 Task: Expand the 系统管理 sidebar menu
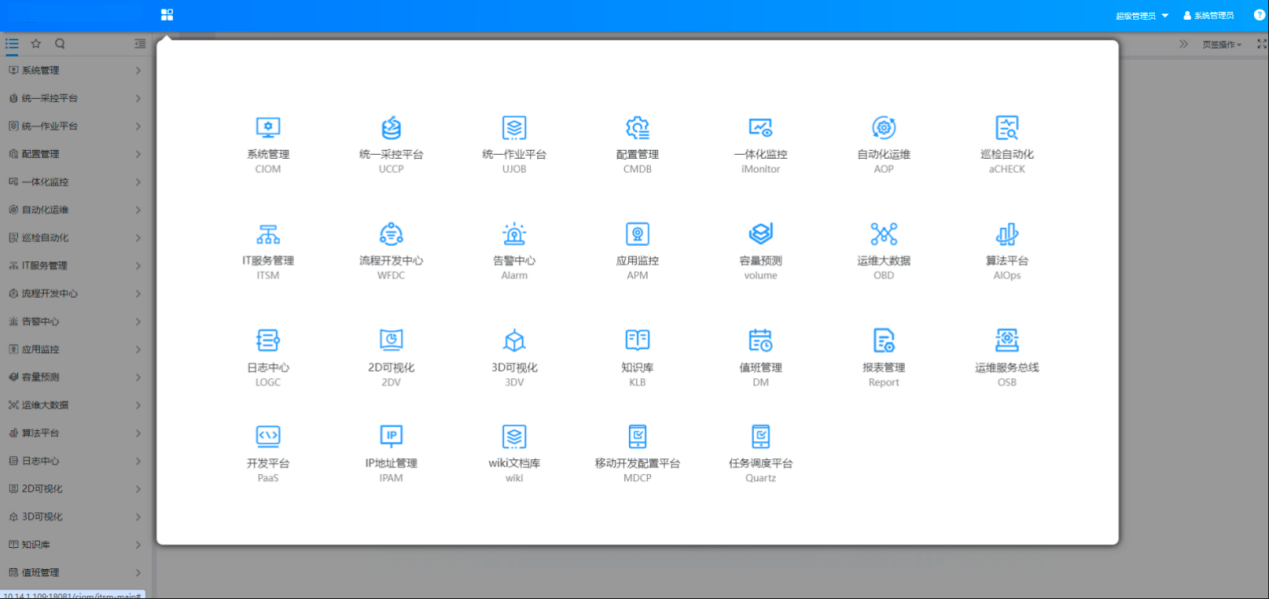(45, 70)
